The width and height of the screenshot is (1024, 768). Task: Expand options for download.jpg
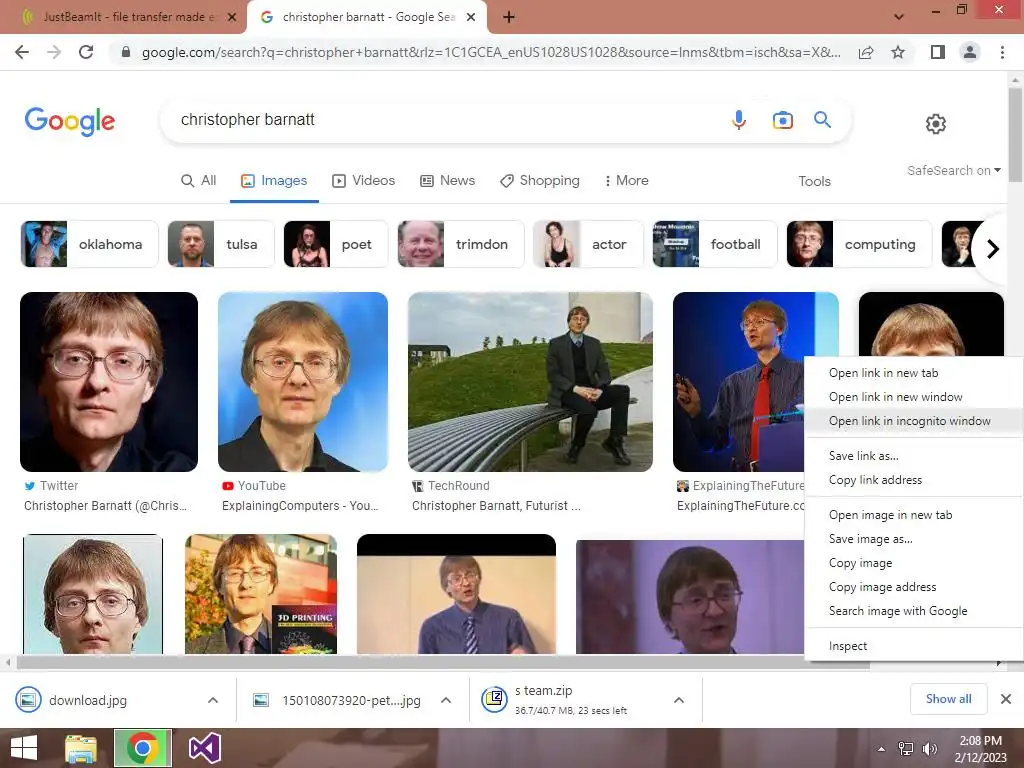coord(213,700)
